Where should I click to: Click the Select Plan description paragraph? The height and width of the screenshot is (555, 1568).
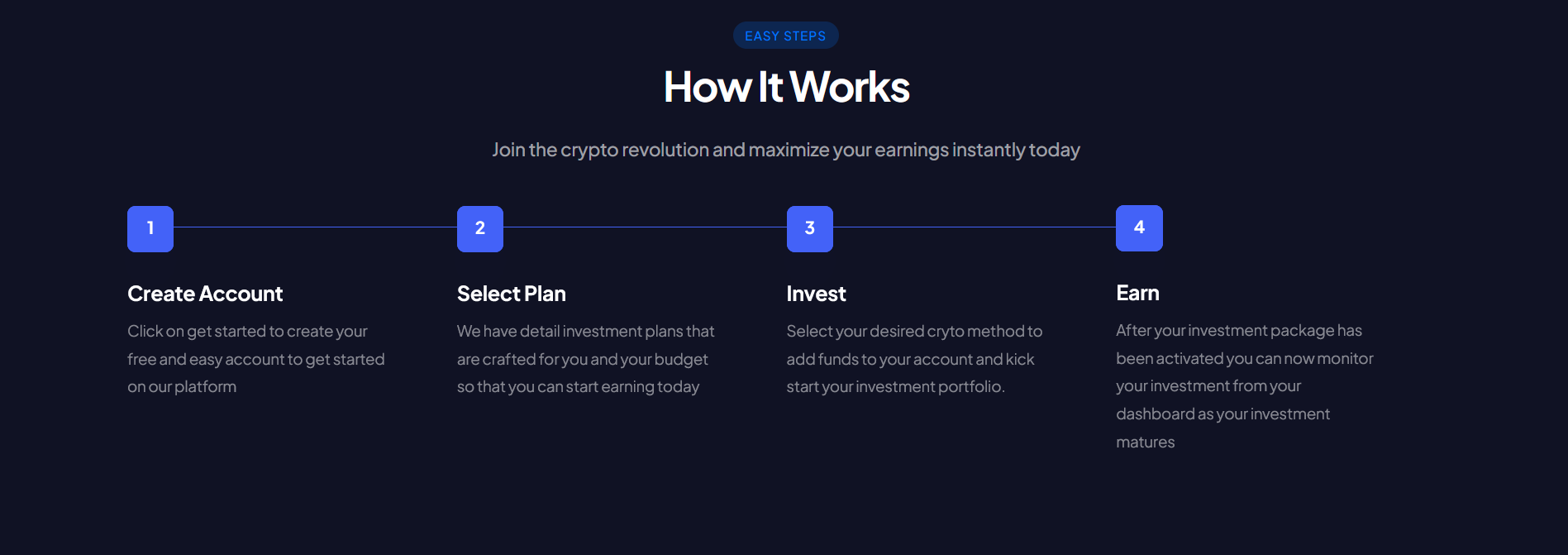585,359
